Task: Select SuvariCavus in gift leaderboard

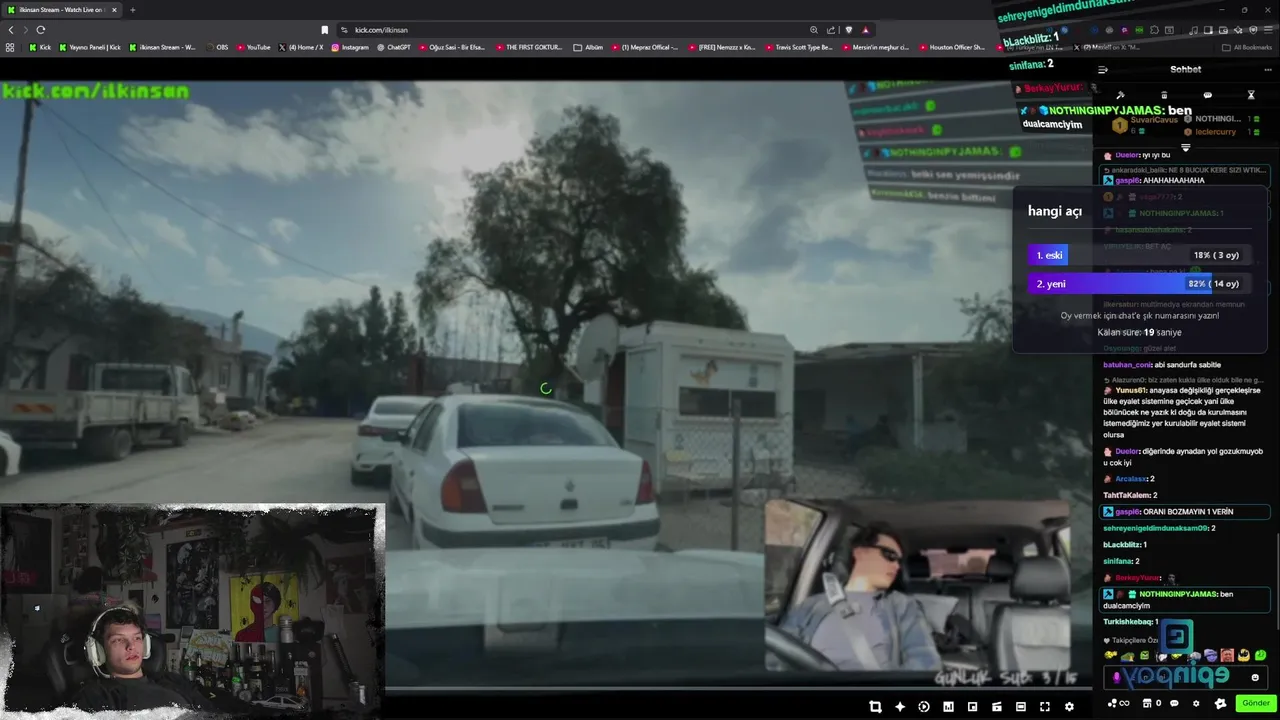Action: pyautogui.click(x=1155, y=120)
